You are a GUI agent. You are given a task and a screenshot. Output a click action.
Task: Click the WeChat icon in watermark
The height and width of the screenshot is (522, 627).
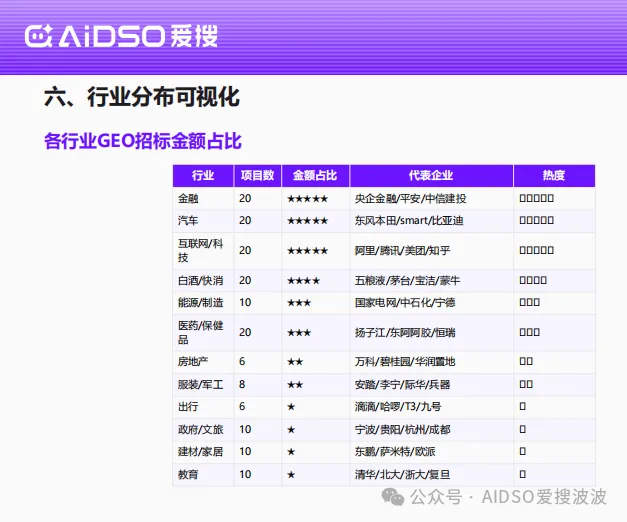pyautogui.click(x=393, y=497)
